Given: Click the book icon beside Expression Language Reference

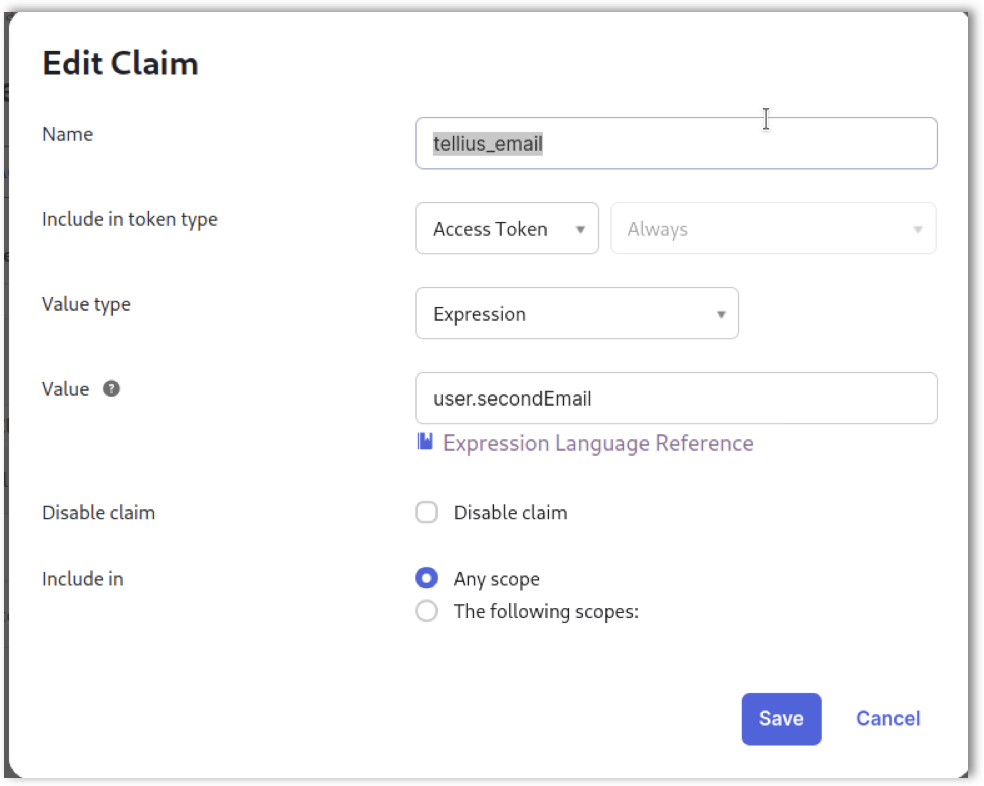Looking at the screenshot, I should (425, 442).
